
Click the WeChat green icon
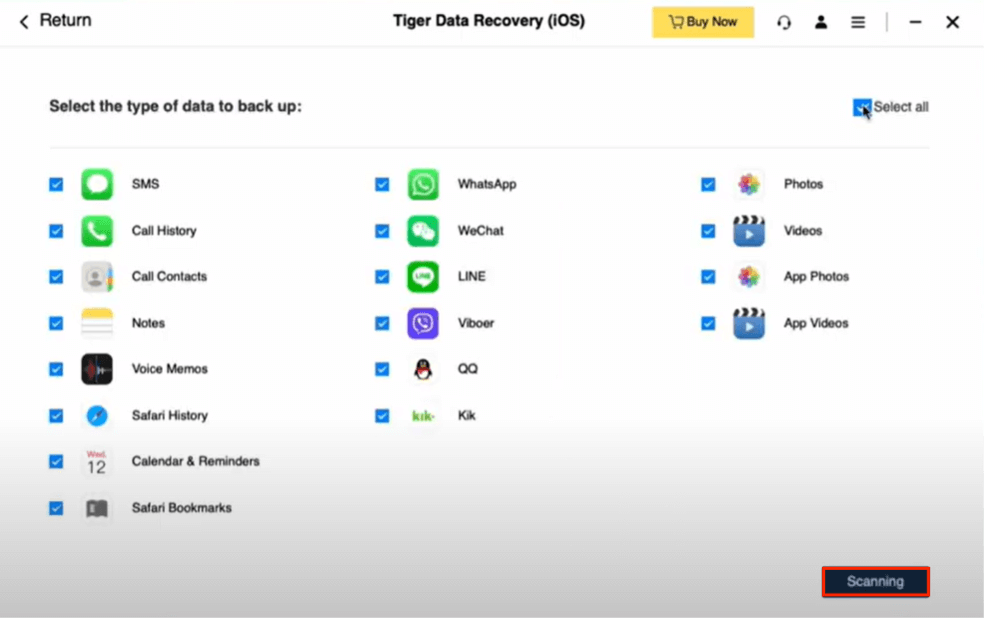coord(423,231)
